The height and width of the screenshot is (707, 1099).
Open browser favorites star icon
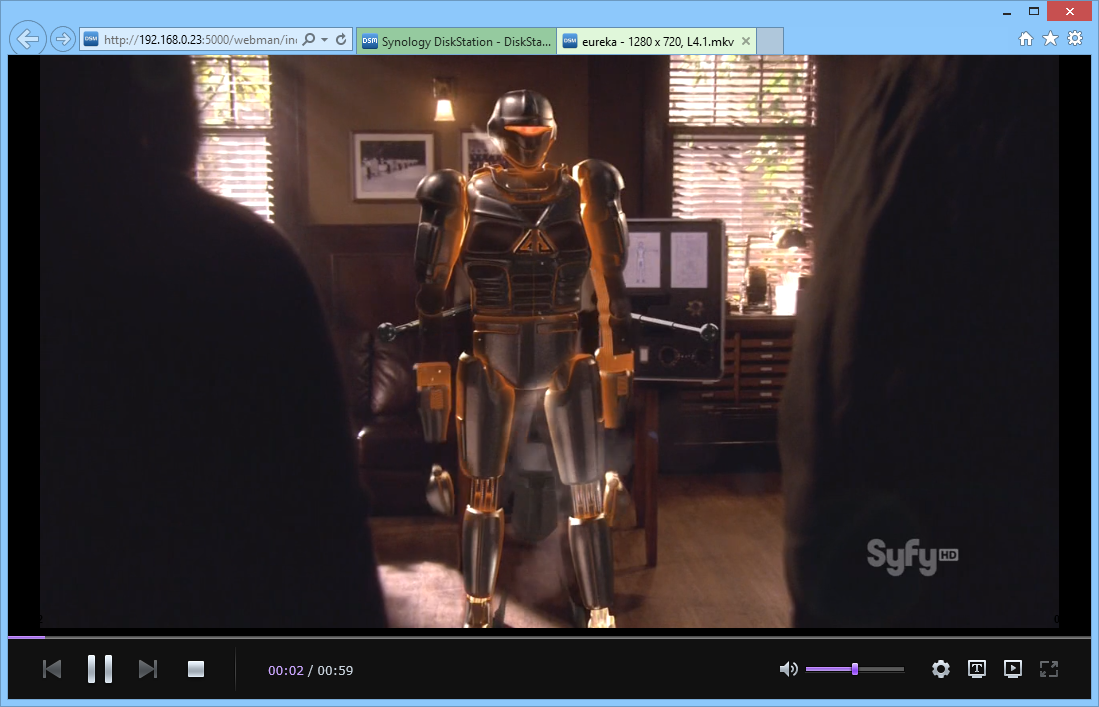[1050, 39]
